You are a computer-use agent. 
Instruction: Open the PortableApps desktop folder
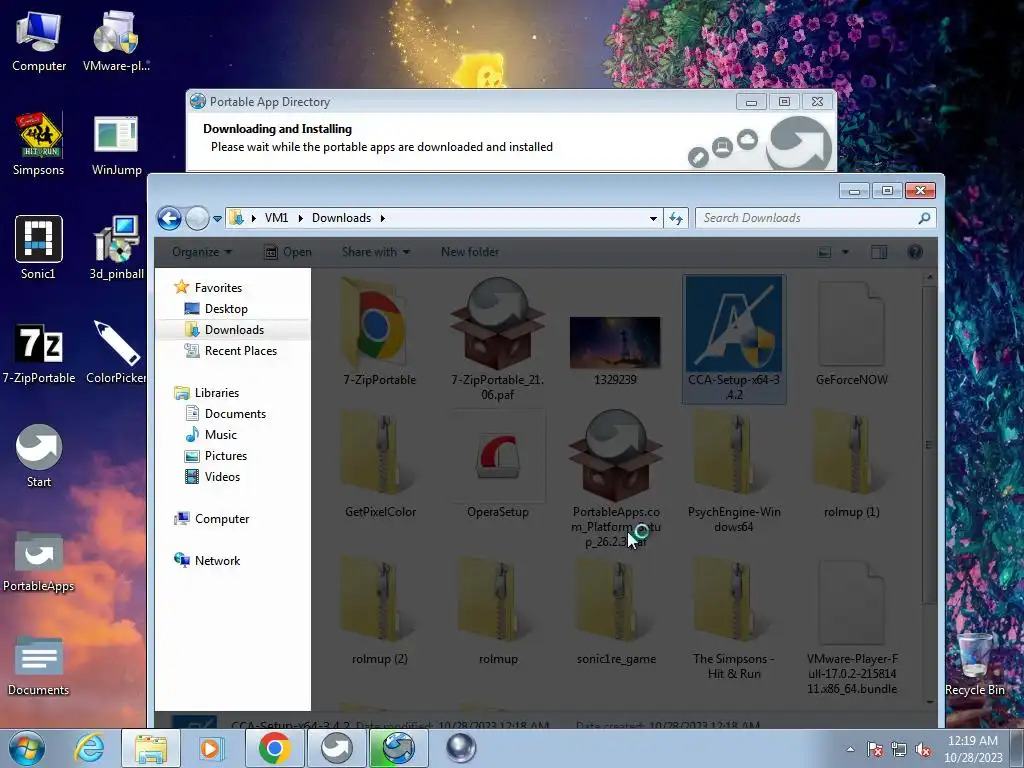pos(39,562)
